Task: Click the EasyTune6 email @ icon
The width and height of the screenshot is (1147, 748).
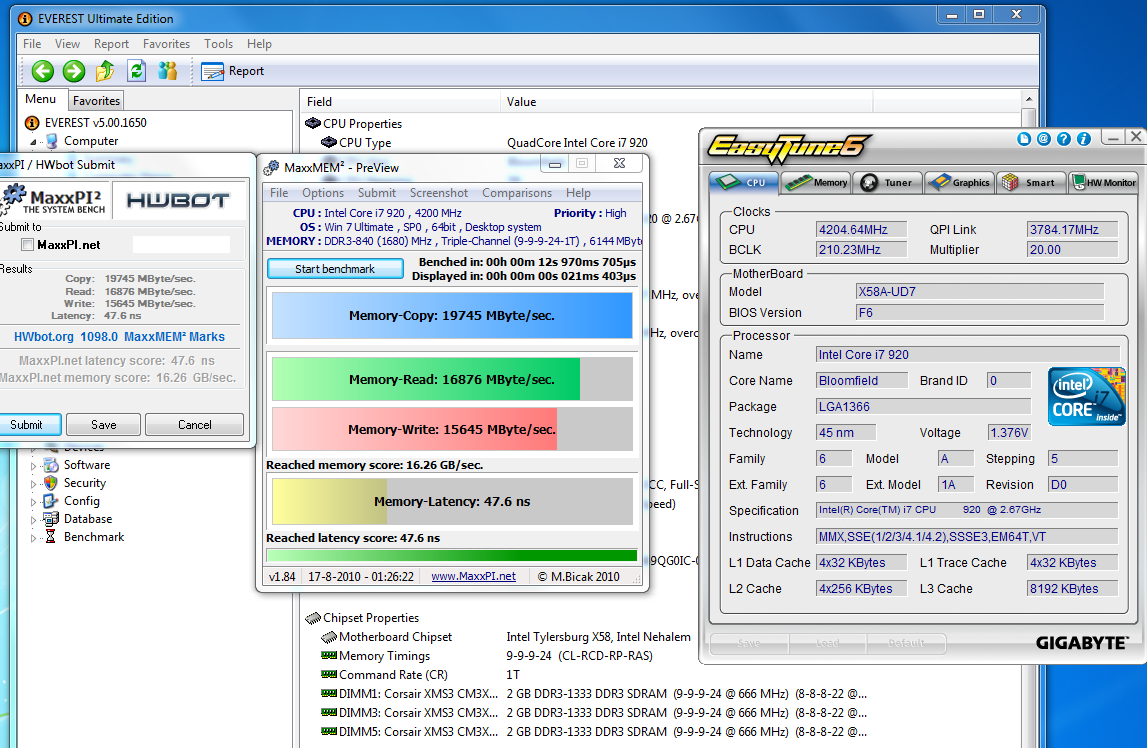Action: 1044,139
